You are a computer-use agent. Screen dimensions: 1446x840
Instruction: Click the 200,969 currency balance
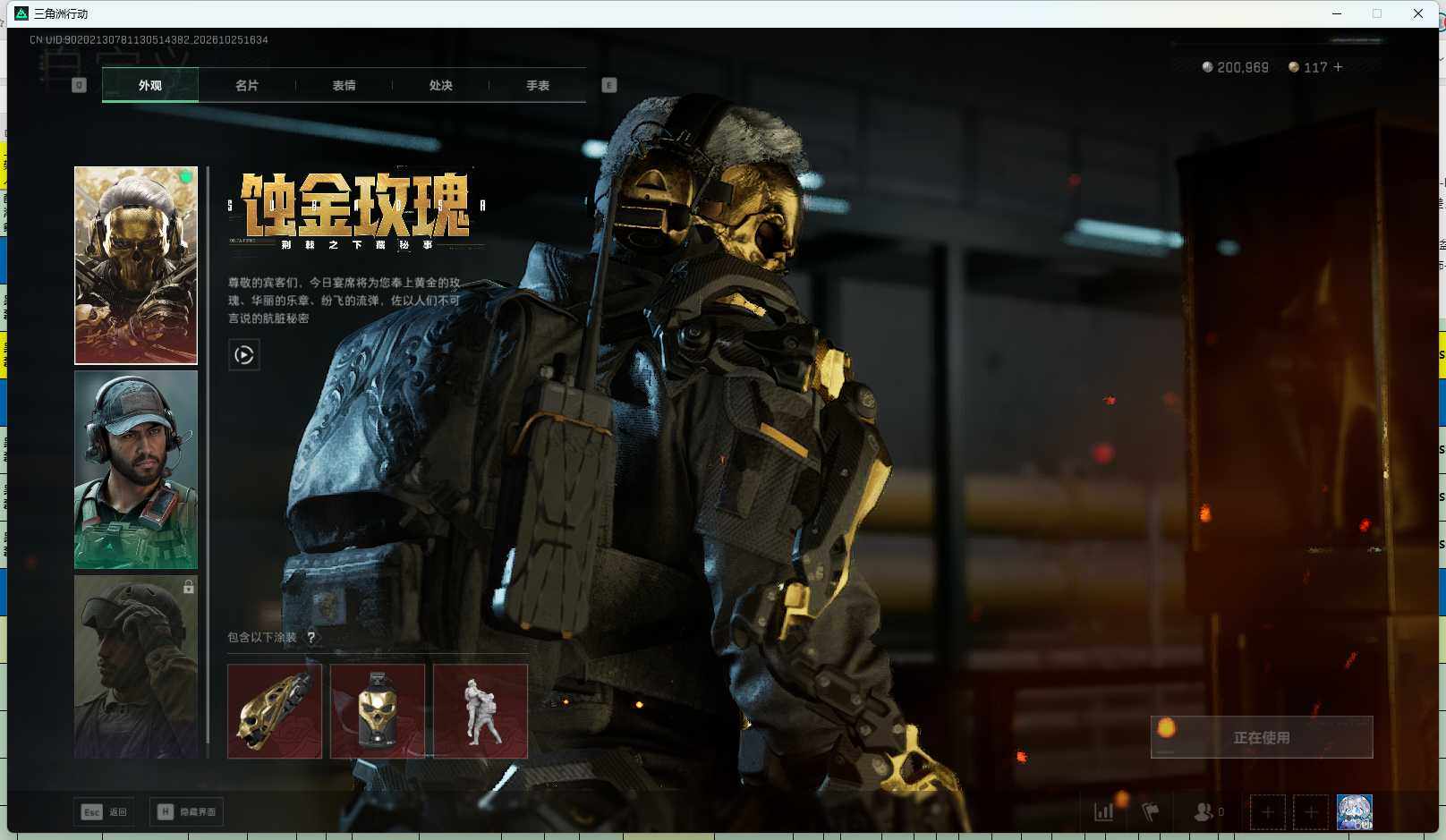pos(1235,67)
